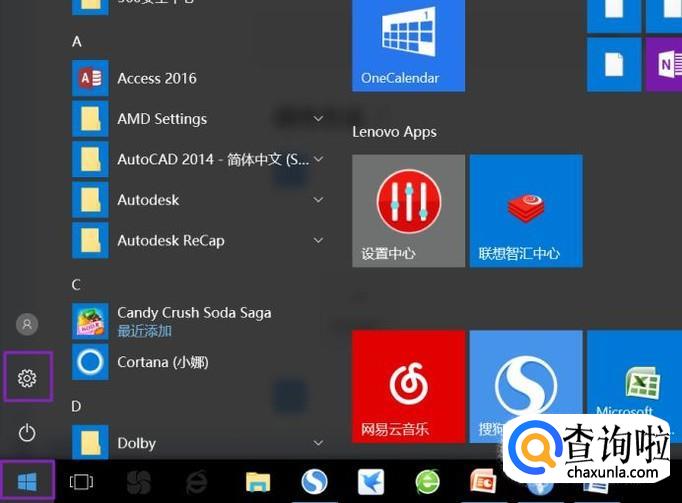Open Sogou browser on taskbar
This screenshot has height=503, width=682.
tap(314, 482)
